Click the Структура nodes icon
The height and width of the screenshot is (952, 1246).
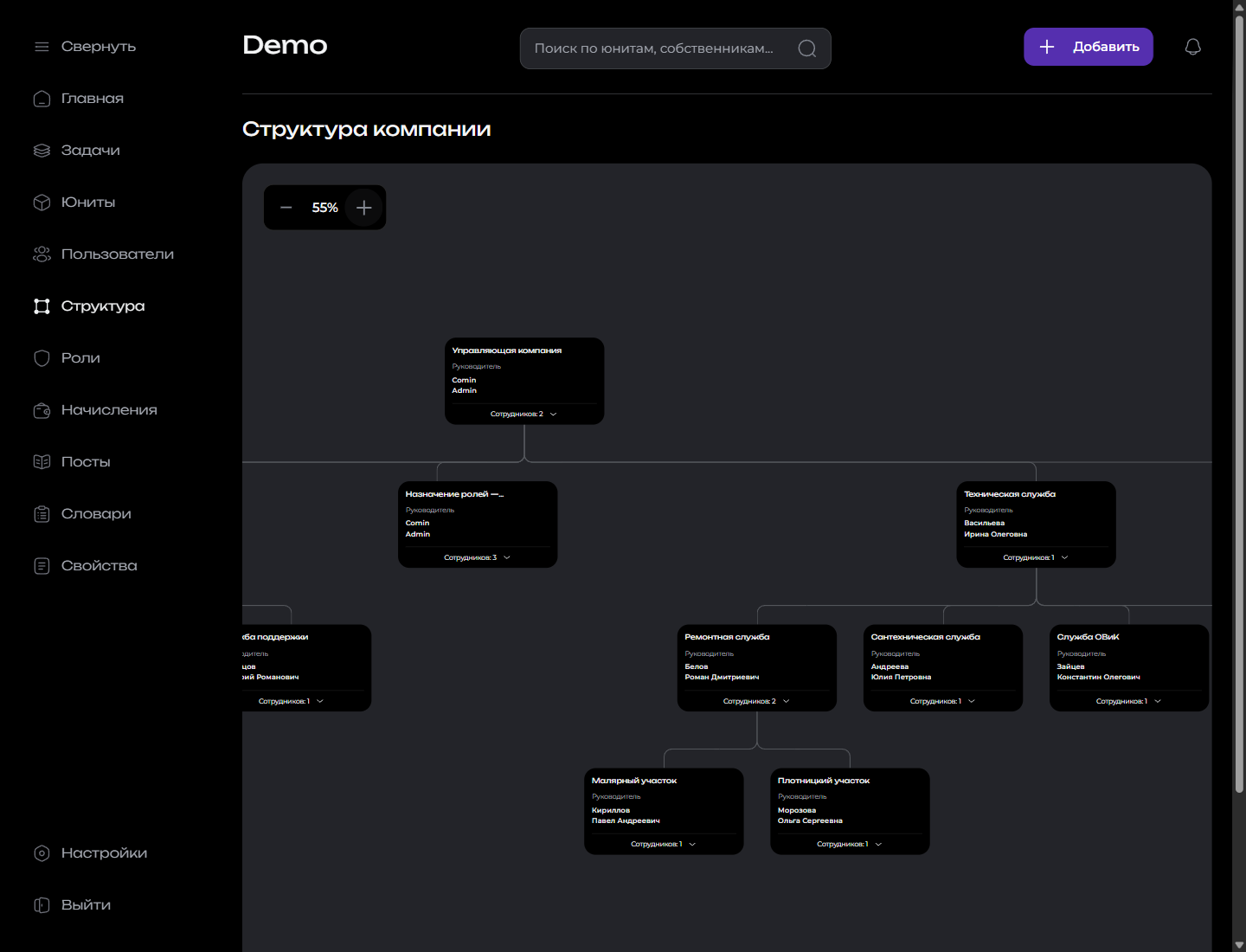42,306
